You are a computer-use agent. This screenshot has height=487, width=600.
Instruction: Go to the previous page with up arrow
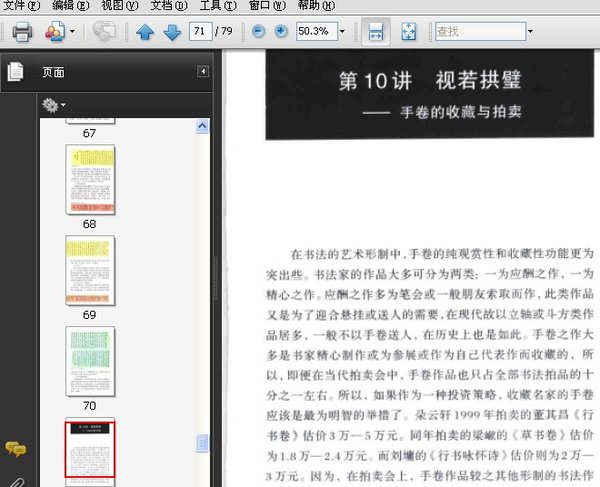[x=145, y=32]
